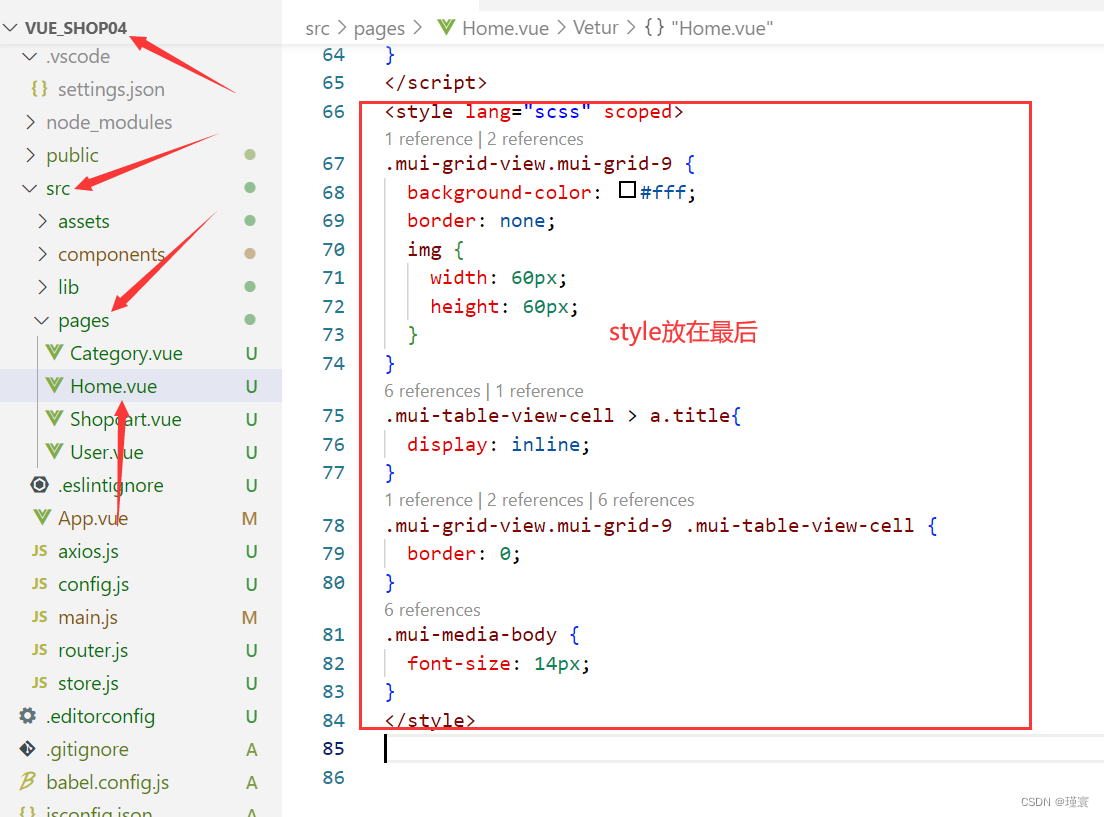Select the src breadcrumb segment
The width and height of the screenshot is (1104, 817).
coord(317,28)
